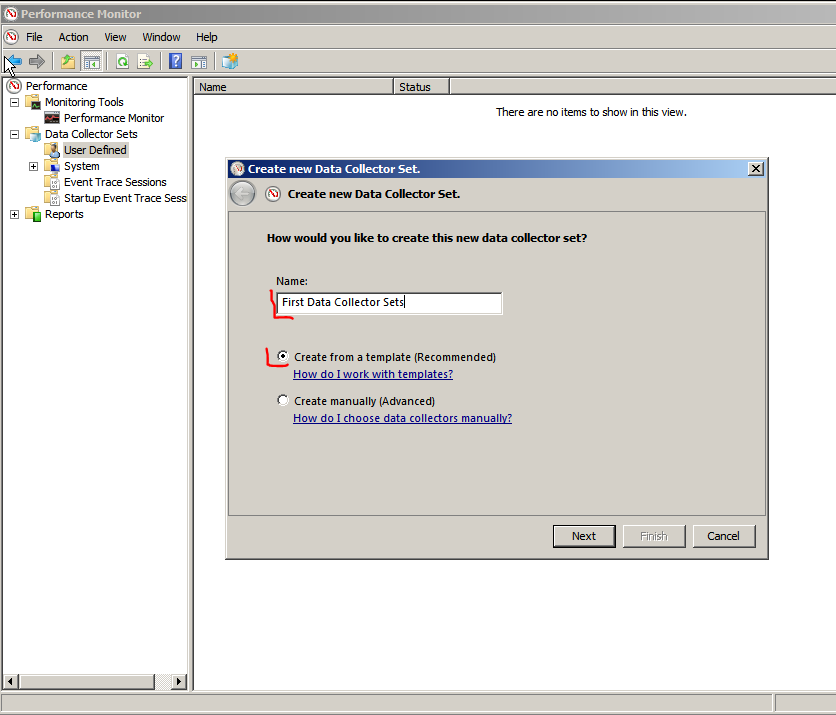Click the tree pane's left scroll arrow

(10, 681)
